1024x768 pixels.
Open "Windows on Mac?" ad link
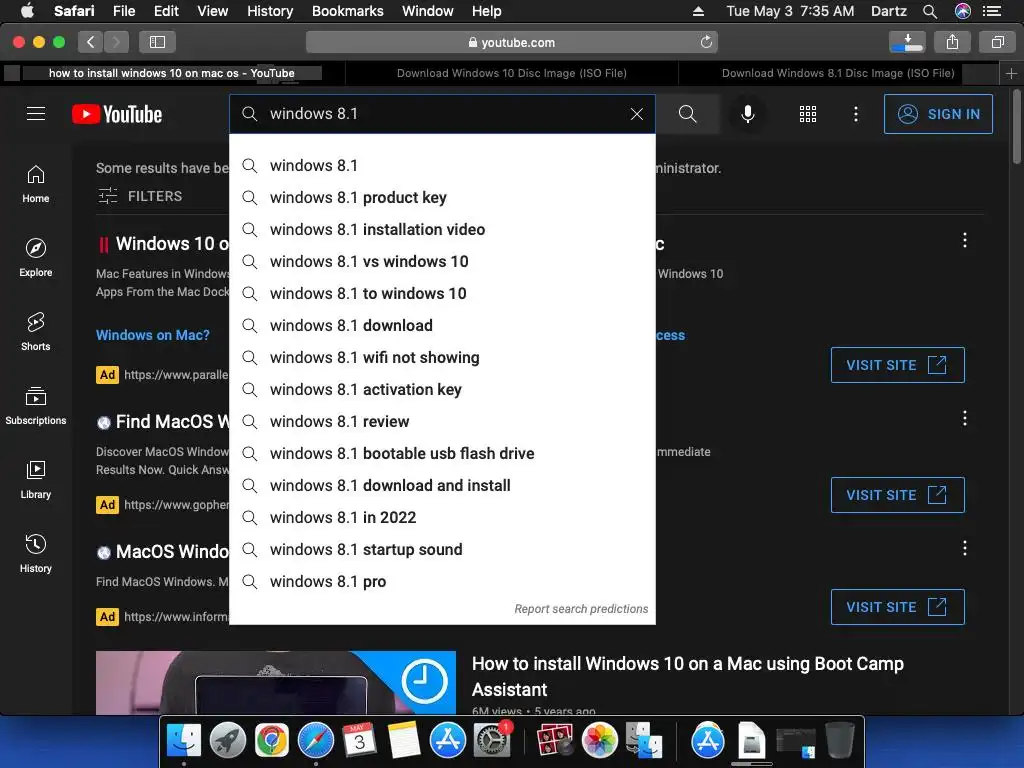(x=153, y=335)
